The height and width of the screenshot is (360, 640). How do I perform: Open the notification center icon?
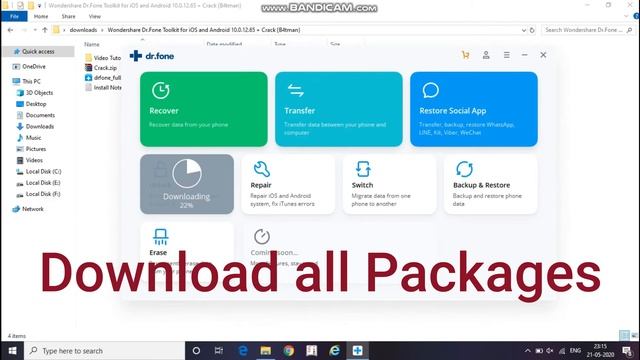pos(627,351)
